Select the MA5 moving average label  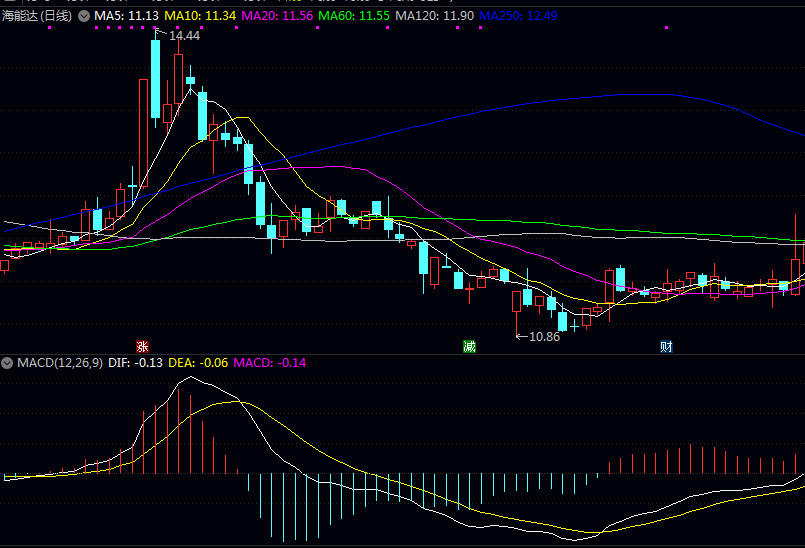pyautogui.click(x=127, y=16)
